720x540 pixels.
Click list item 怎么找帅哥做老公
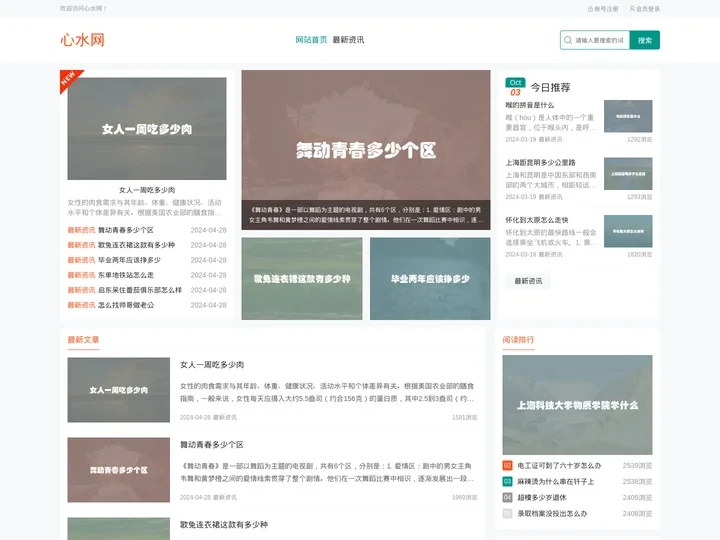coord(126,305)
